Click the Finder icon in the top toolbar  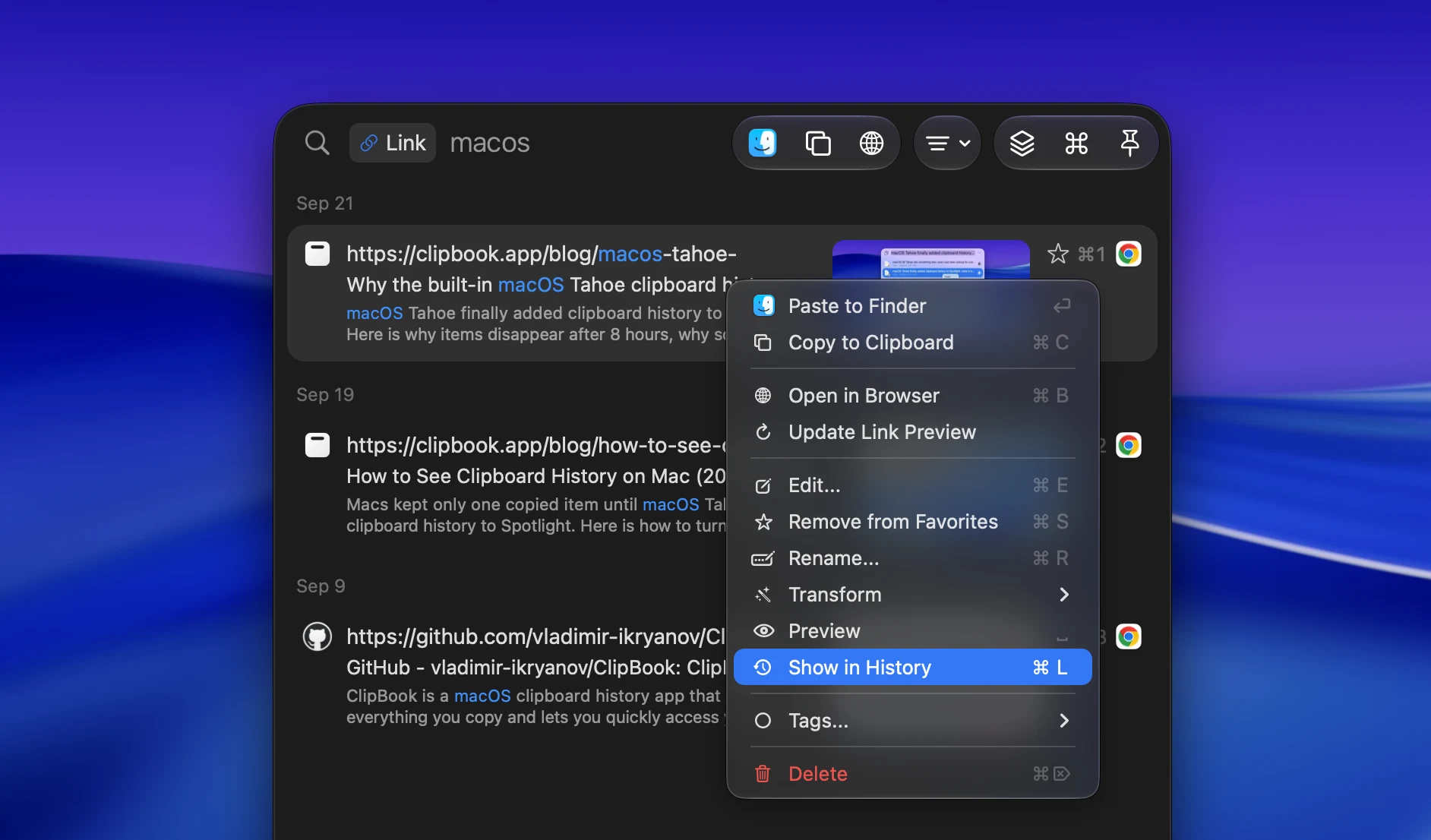tap(763, 143)
